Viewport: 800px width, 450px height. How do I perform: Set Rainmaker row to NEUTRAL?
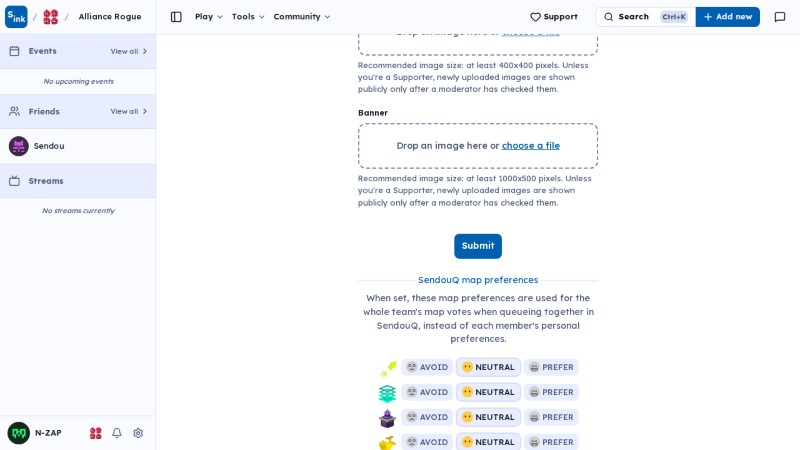pyautogui.click(x=488, y=442)
